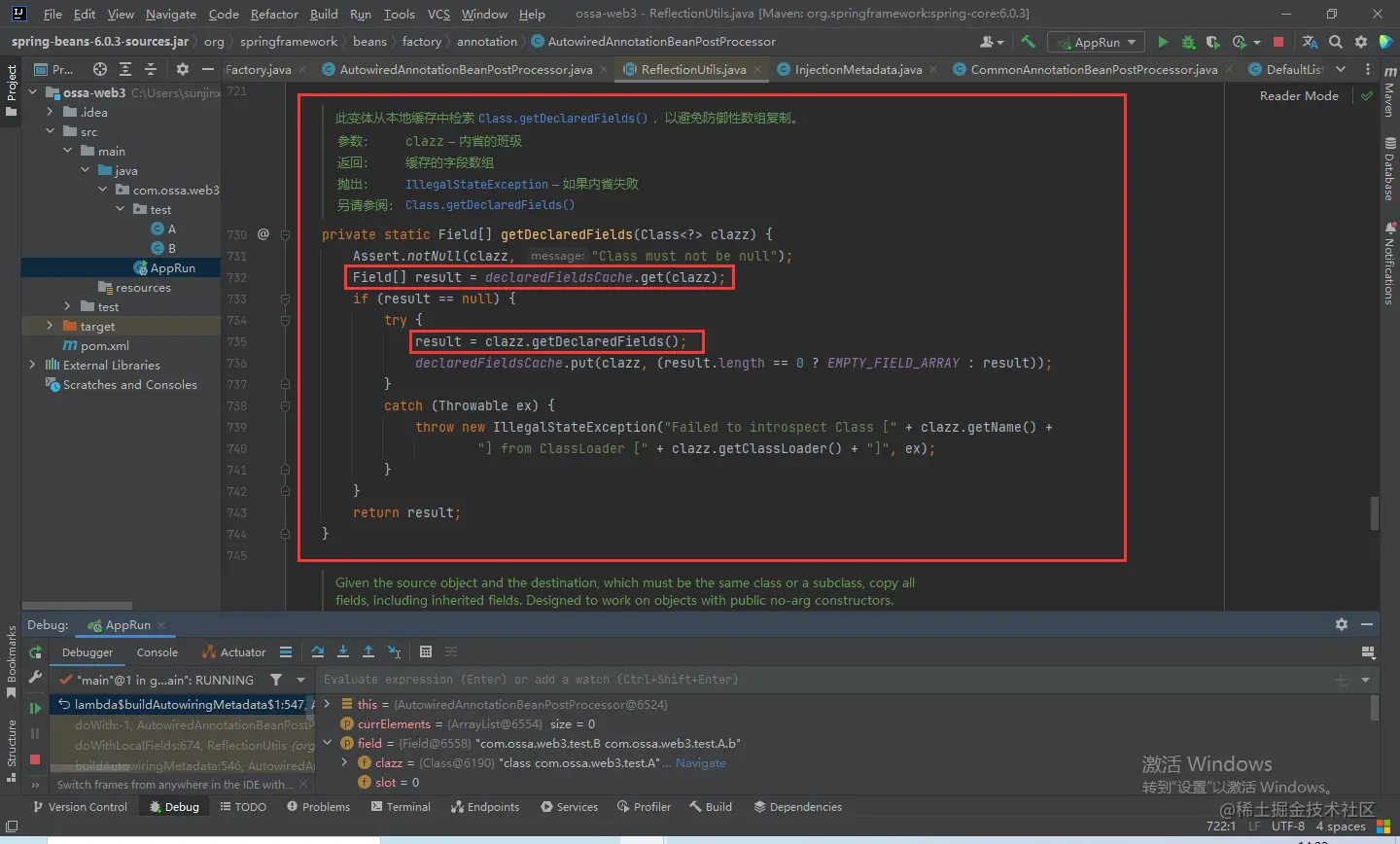Hide the Project tool window
This screenshot has height=844, width=1400.
coord(207,69)
